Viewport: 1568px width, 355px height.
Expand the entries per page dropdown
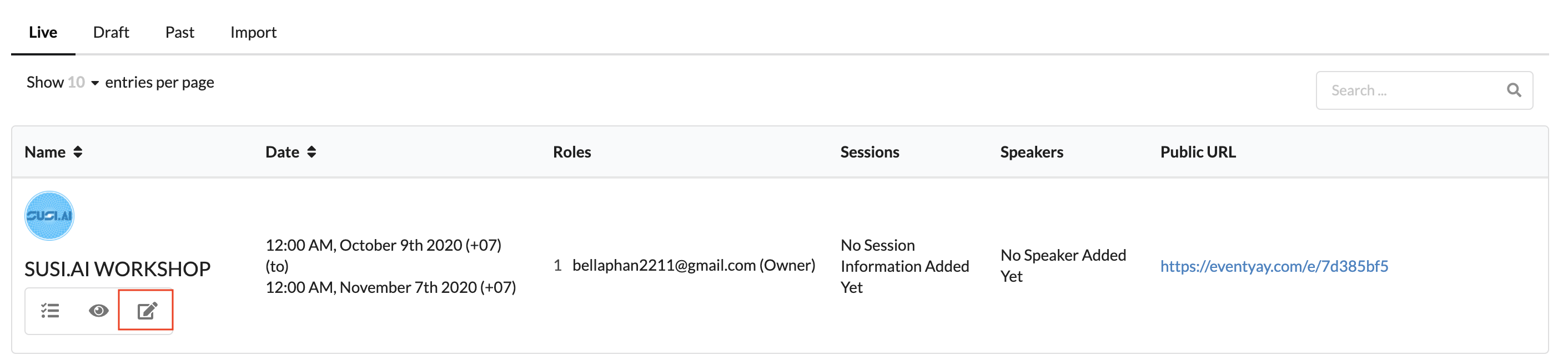tap(83, 82)
